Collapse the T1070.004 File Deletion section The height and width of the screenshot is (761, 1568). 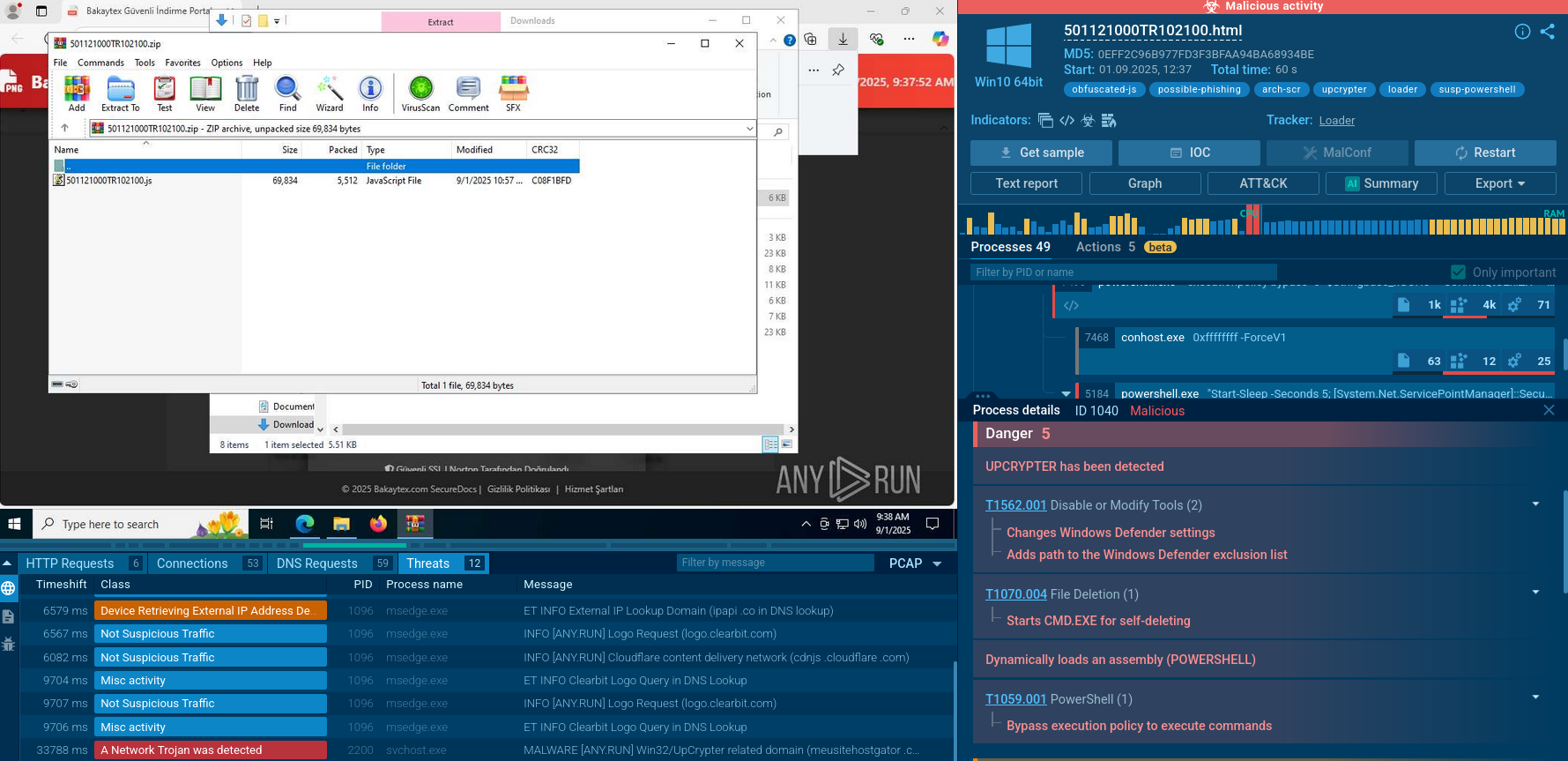click(1535, 593)
